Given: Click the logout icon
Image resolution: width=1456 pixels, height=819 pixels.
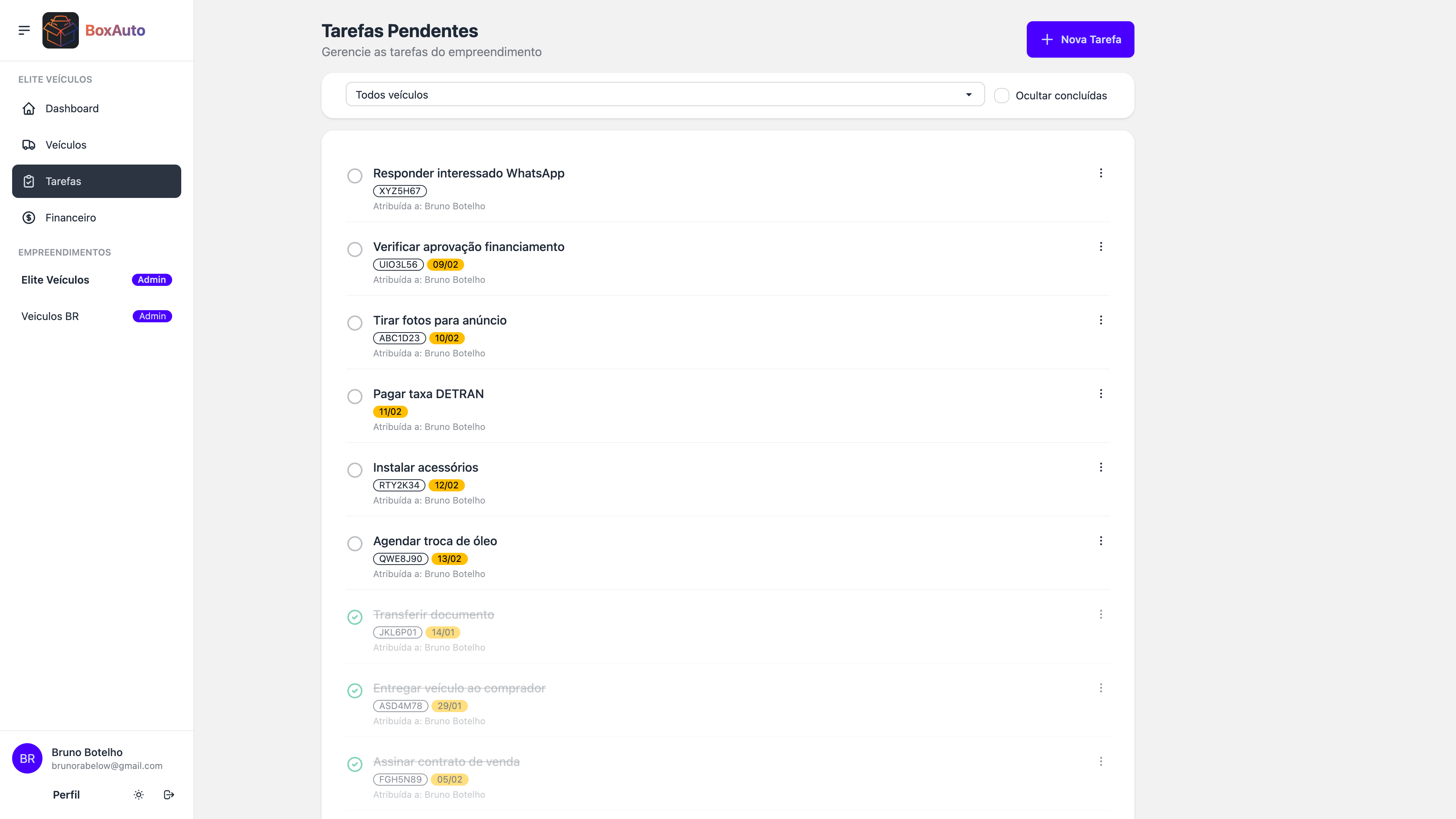Looking at the screenshot, I should (x=168, y=795).
